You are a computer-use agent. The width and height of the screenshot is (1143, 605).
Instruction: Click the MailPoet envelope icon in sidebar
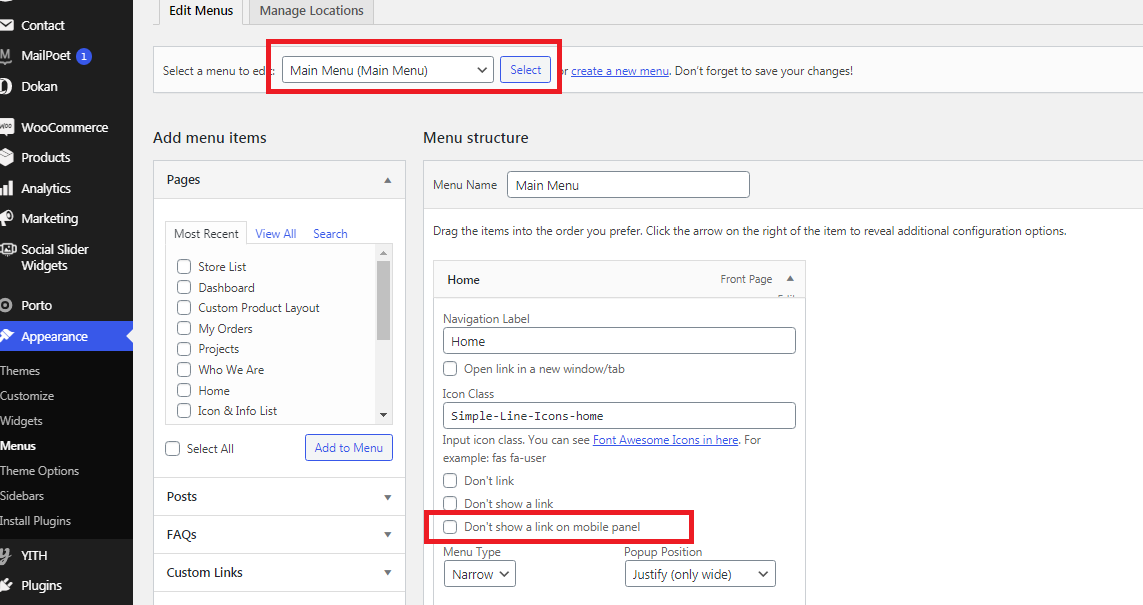tap(6, 56)
